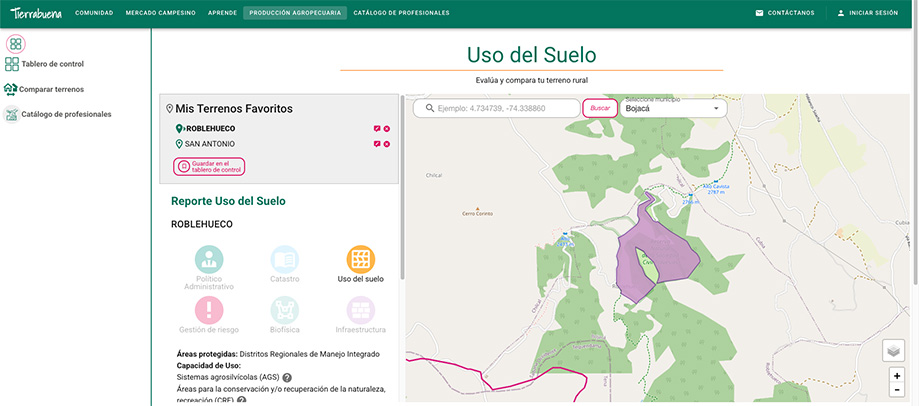This screenshot has width=919, height=406.
Task: Select SAN ANTONIO favorite terrain
Action: pyautogui.click(x=210, y=144)
